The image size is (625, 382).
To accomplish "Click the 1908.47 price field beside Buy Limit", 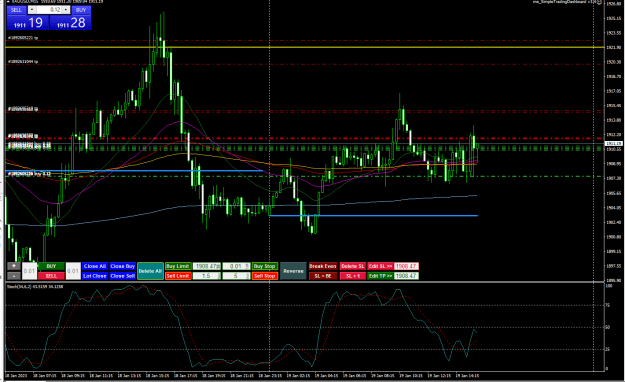I will tap(206, 266).
